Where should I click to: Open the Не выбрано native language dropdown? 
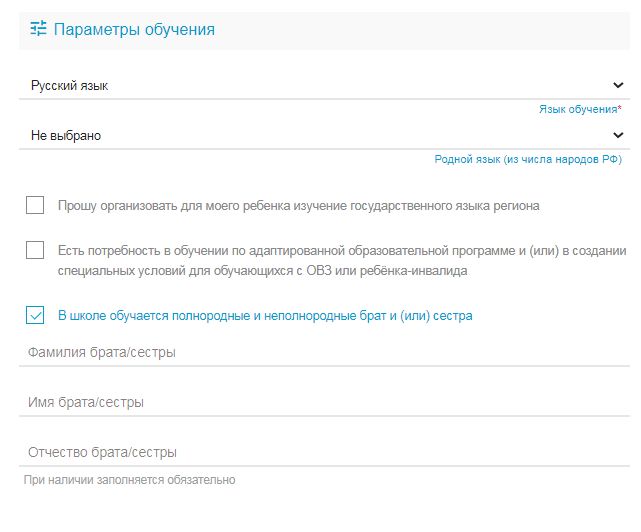[x=324, y=135]
